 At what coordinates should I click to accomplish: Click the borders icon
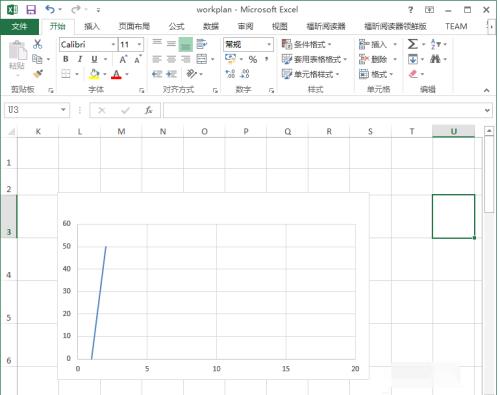click(x=66, y=74)
